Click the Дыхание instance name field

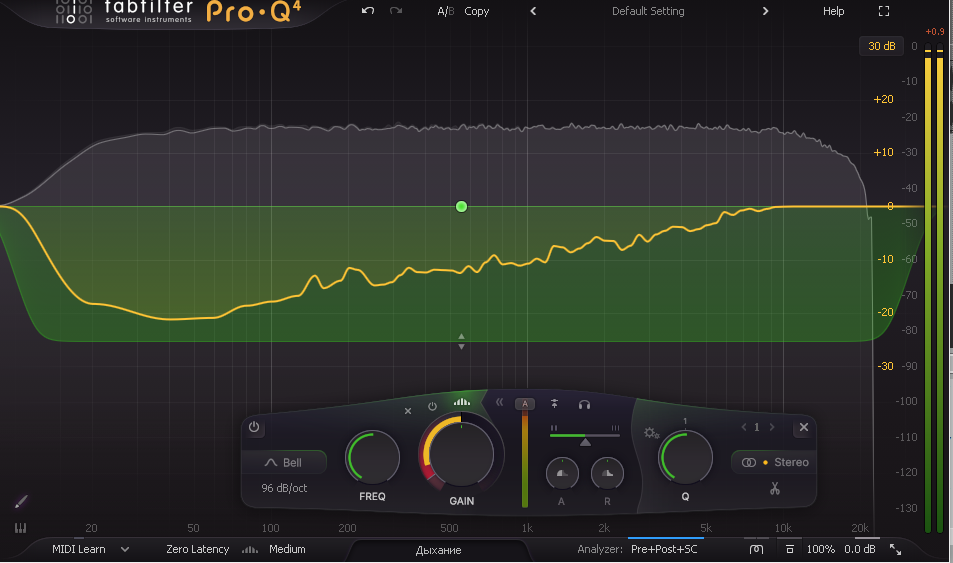click(x=439, y=550)
